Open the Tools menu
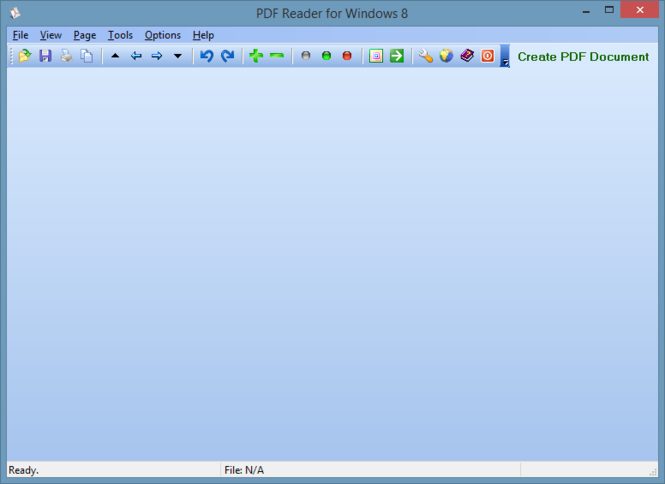Screen dimensions: 665x484 coord(120,35)
